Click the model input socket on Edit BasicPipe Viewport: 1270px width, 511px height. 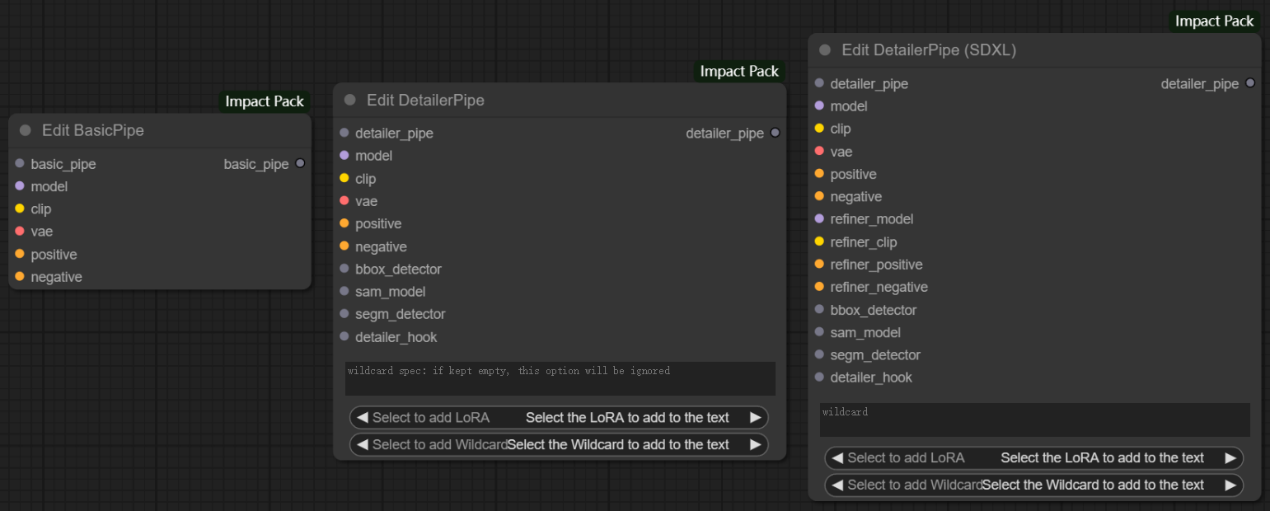click(19, 186)
